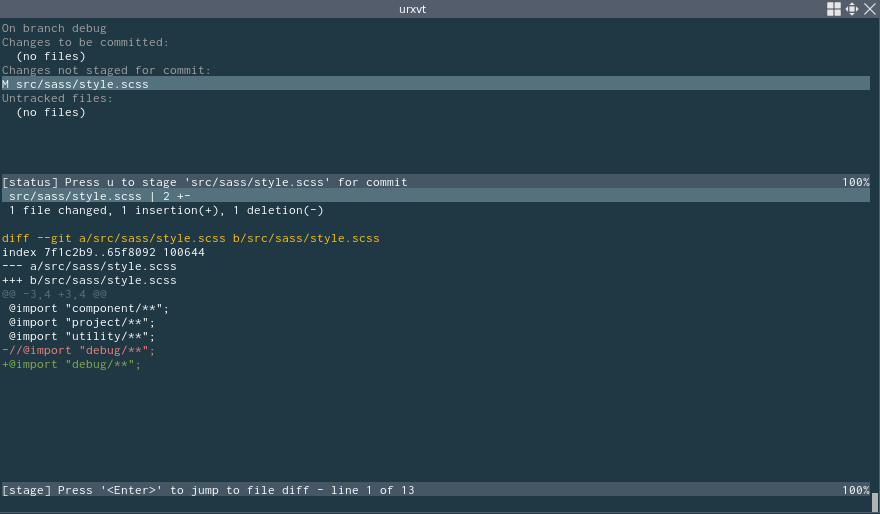Click the red removed line '-//@import "debug/**";'
This screenshot has height=514, width=880.
tap(79, 350)
